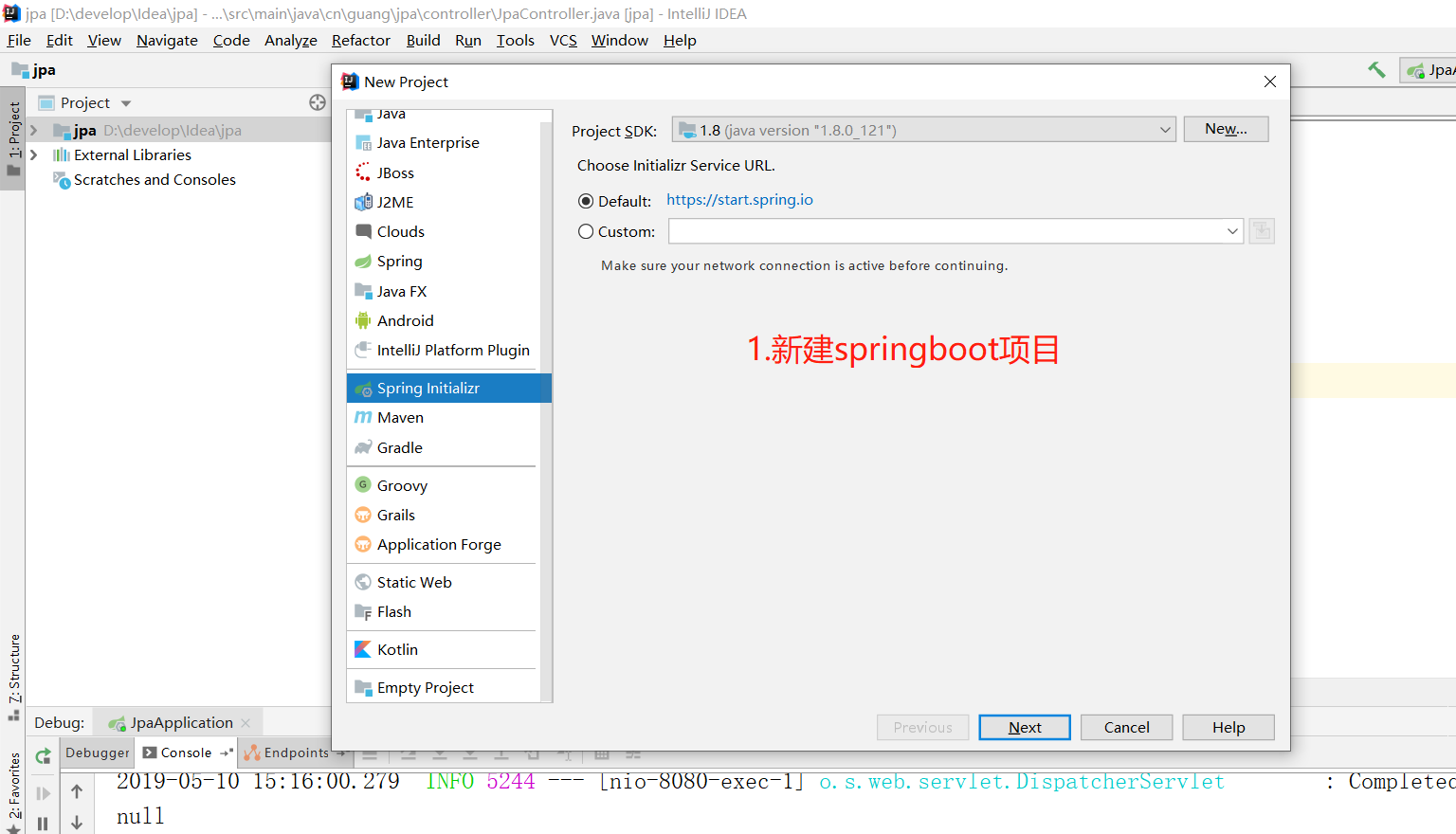Expand External Libraries tree node

34,154
